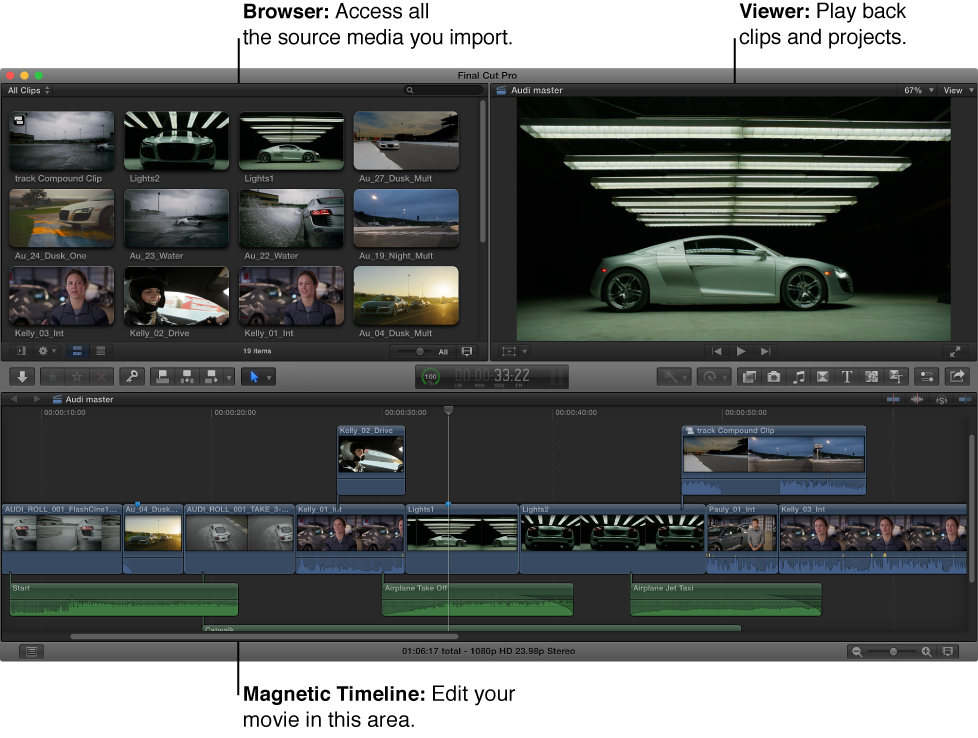978x738 pixels.
Task: Reject the selection with red X button
Action: (x=102, y=377)
